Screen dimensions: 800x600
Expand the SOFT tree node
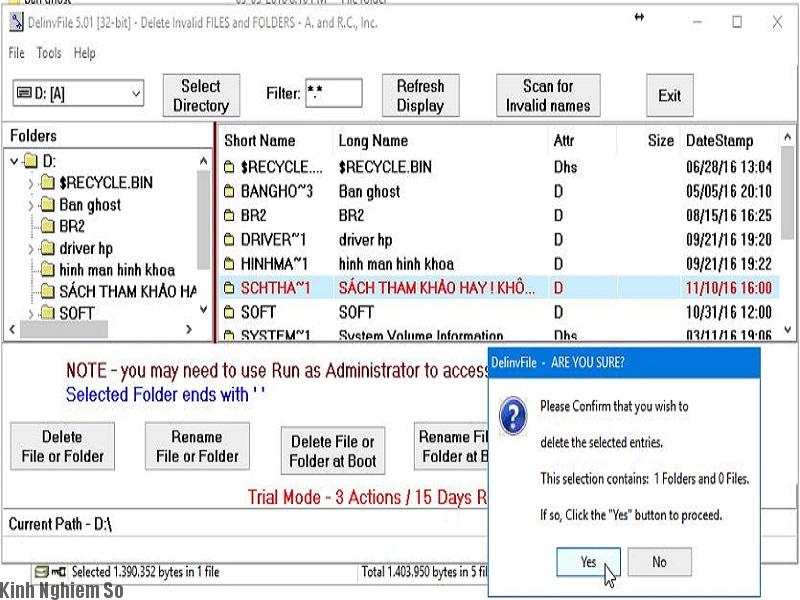click(31, 313)
